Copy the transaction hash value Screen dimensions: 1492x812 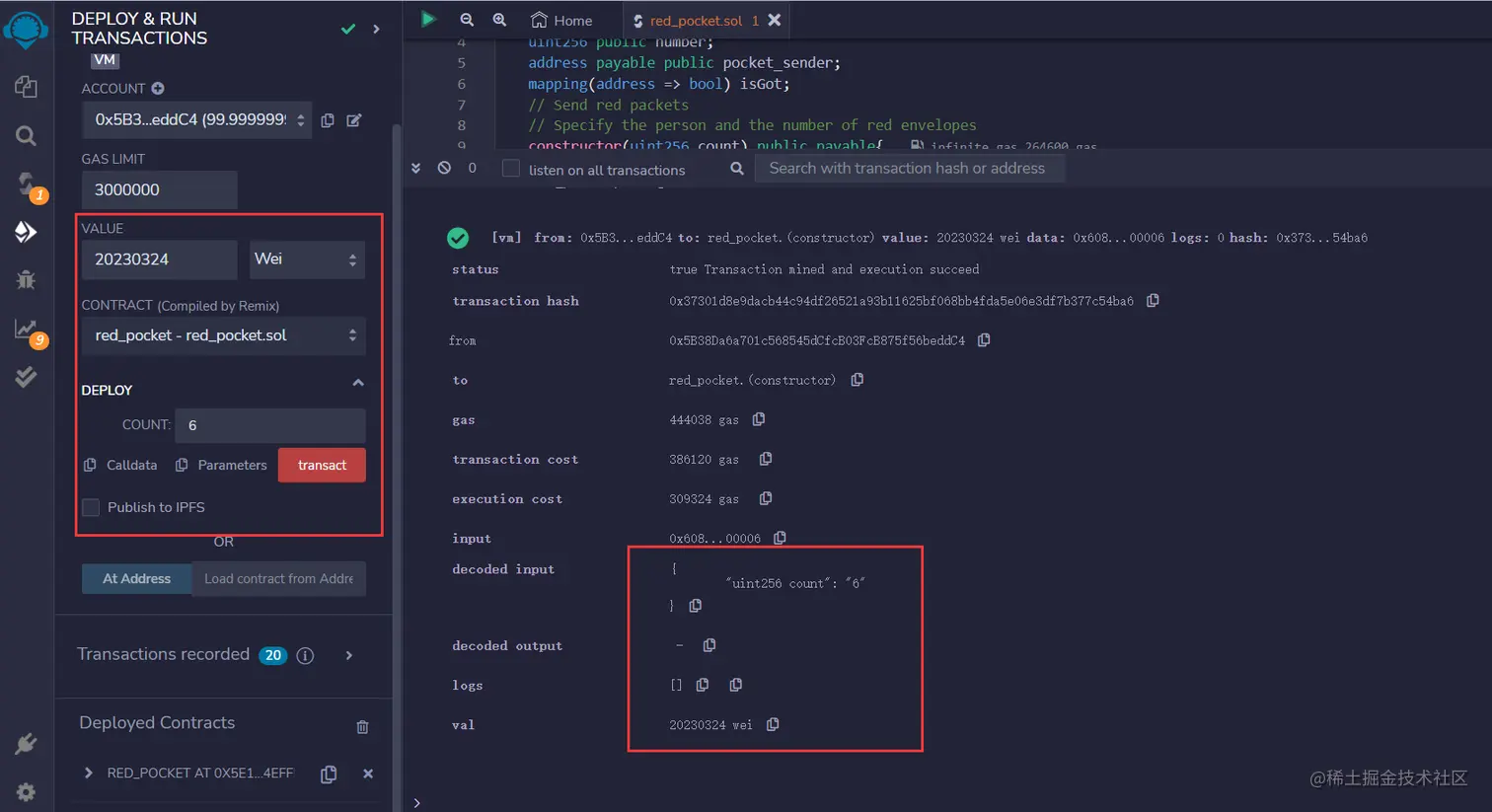(x=1153, y=300)
